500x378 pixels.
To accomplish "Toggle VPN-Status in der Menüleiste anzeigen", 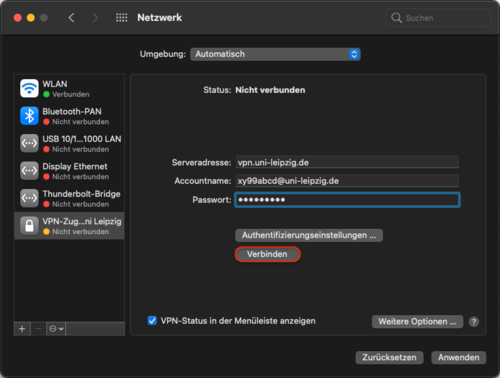I will (x=152, y=321).
